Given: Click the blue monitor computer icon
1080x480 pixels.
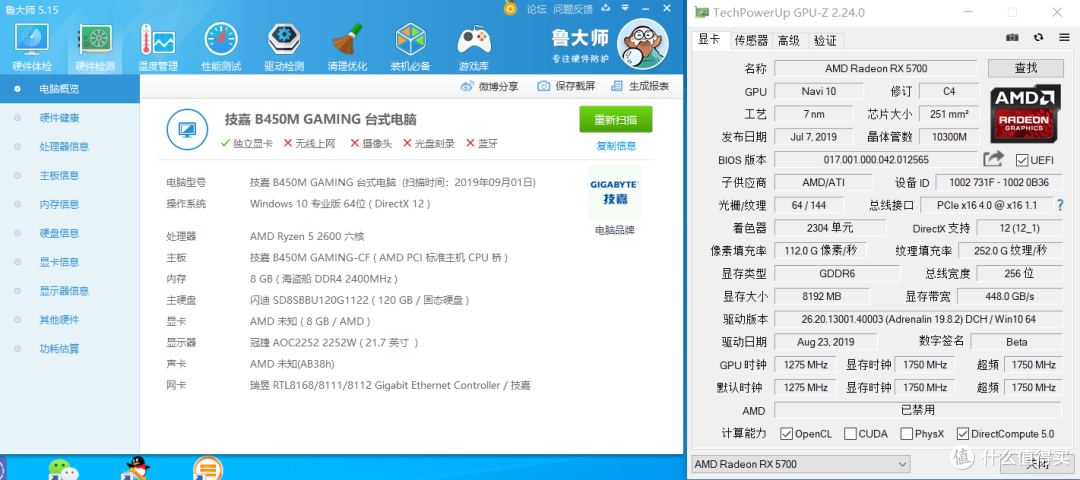Looking at the screenshot, I should (x=187, y=128).
